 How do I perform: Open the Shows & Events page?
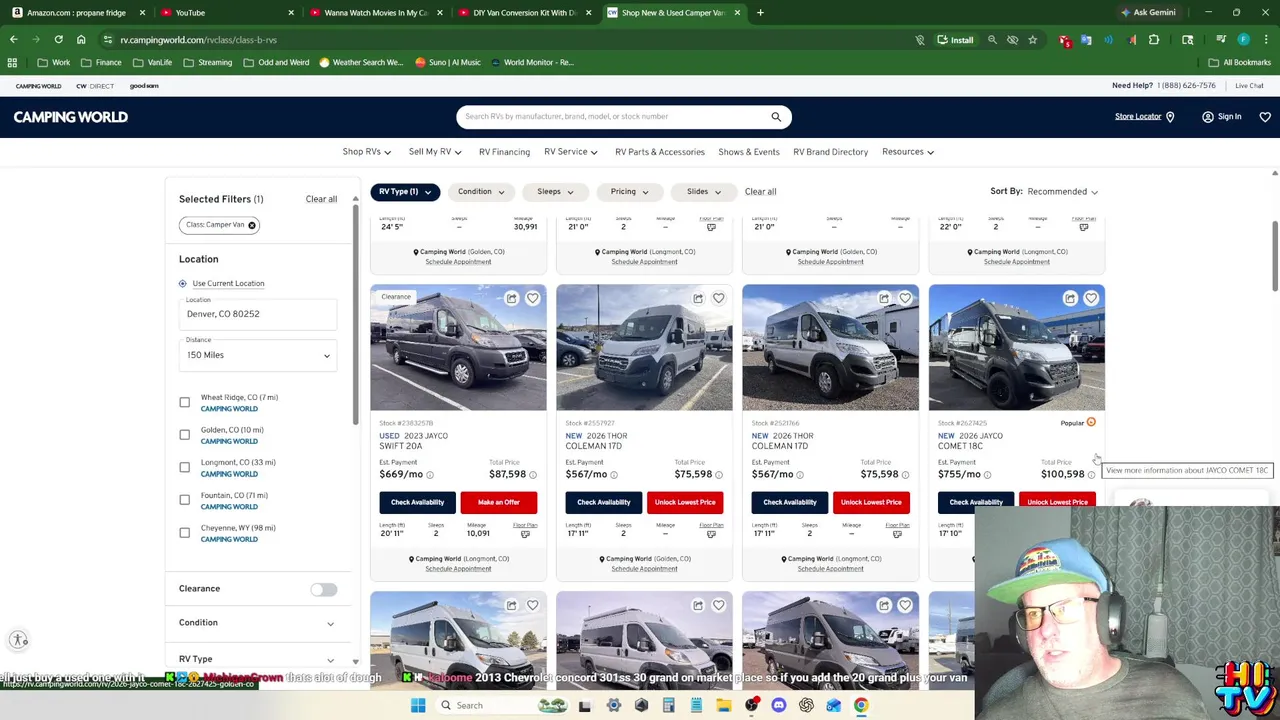(748, 152)
